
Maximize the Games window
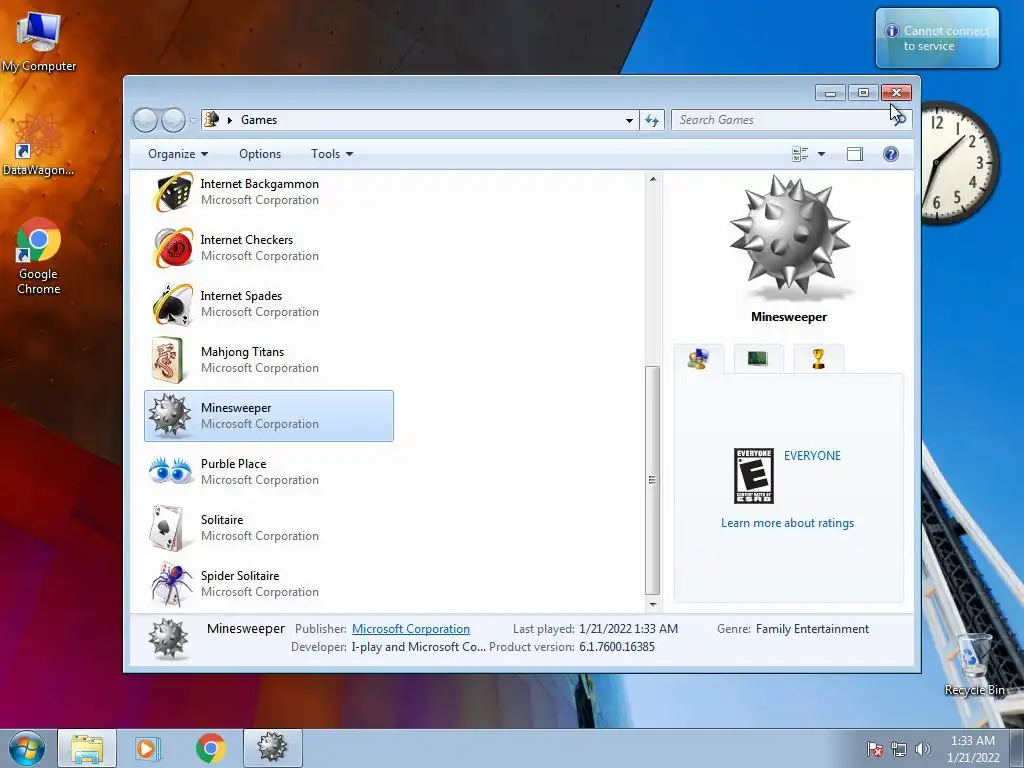(863, 93)
